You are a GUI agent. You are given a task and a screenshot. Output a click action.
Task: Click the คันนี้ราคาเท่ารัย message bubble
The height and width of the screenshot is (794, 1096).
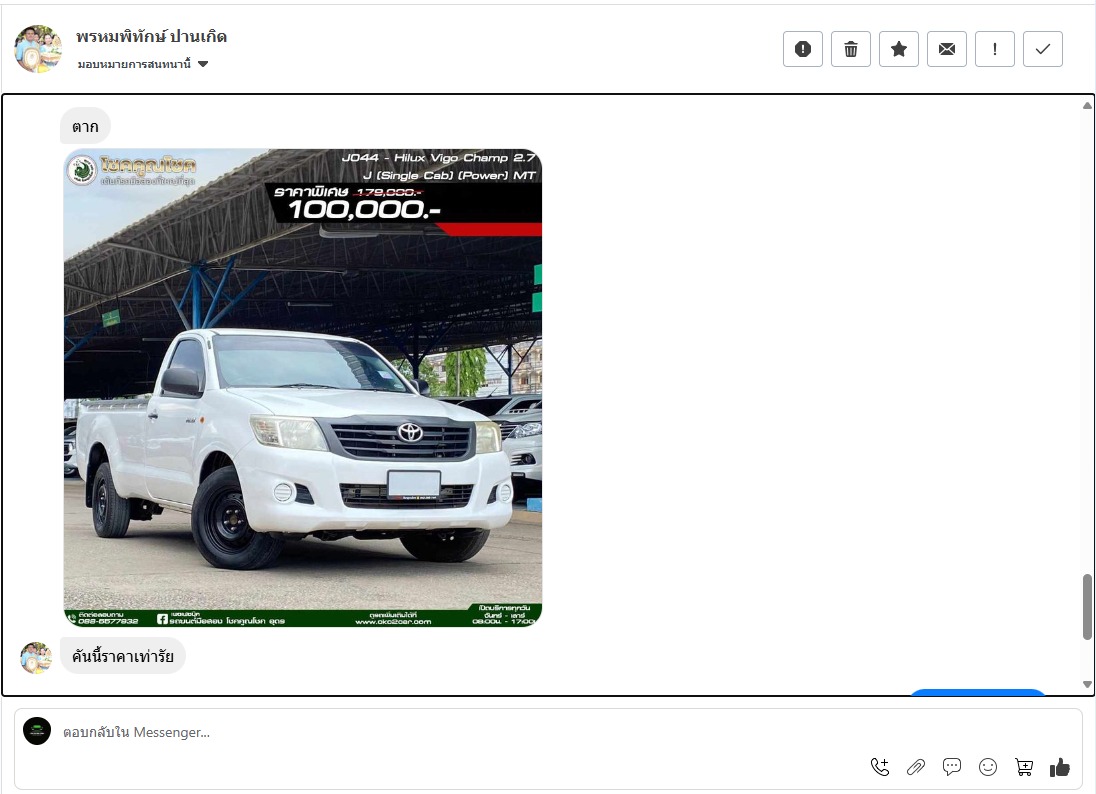[x=123, y=656]
